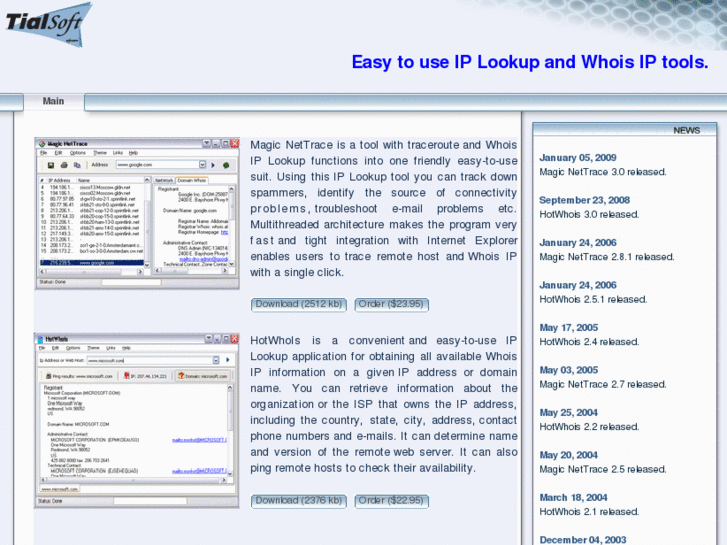Click "Magic NetTrace 2.8.1 released." news entry

point(607,257)
